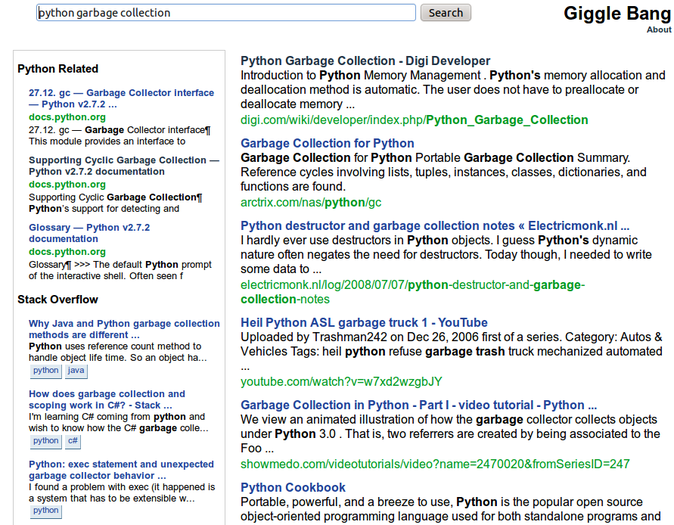The width and height of the screenshot is (674, 525).
Task: Open 'Python destructor and garbage collection notes' result
Action: coord(435,226)
